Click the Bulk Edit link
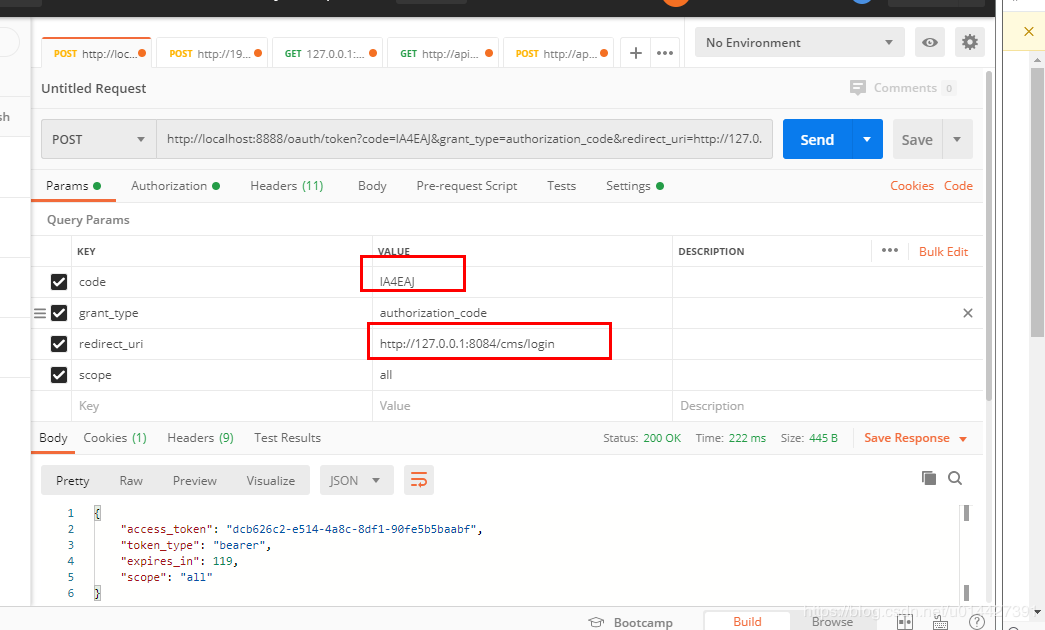This screenshot has height=630, width=1045. (x=943, y=251)
